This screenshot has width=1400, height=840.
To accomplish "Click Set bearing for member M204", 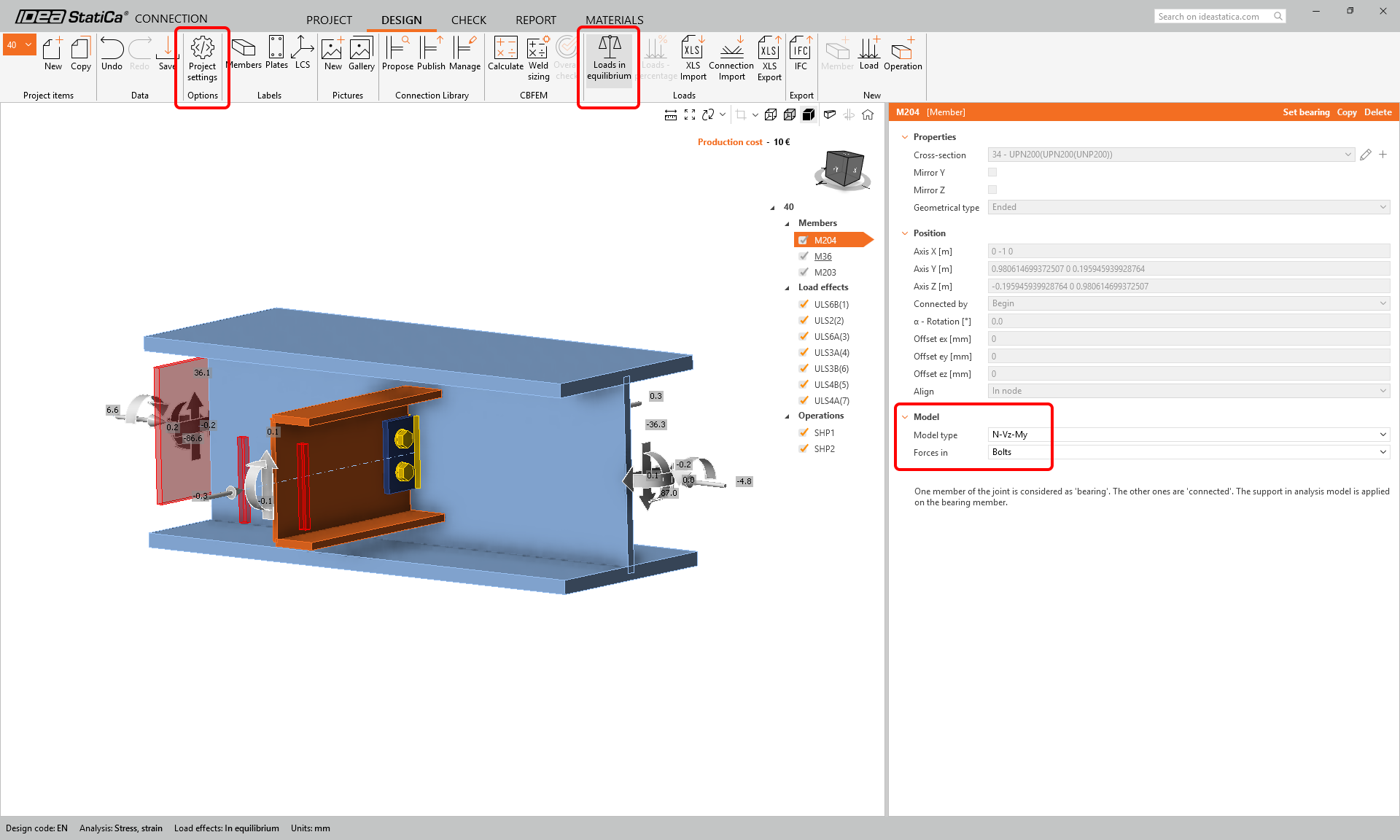I will tap(1306, 112).
